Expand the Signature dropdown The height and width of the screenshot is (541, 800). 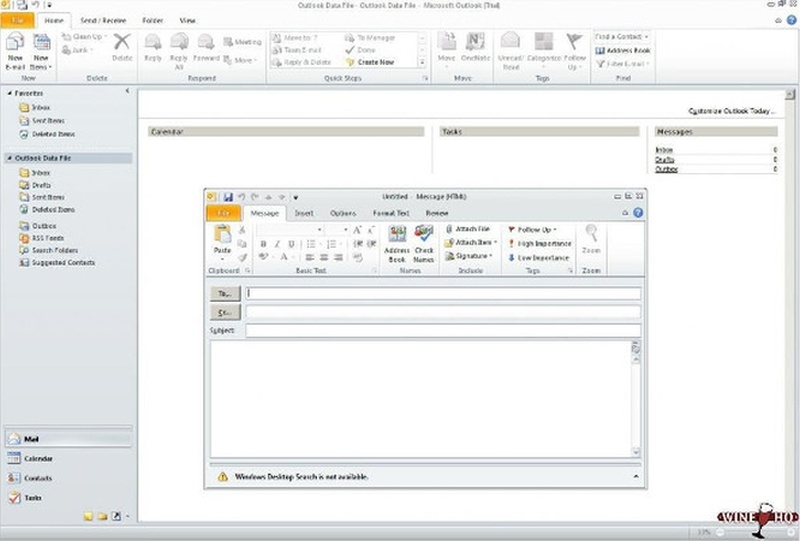click(468, 256)
